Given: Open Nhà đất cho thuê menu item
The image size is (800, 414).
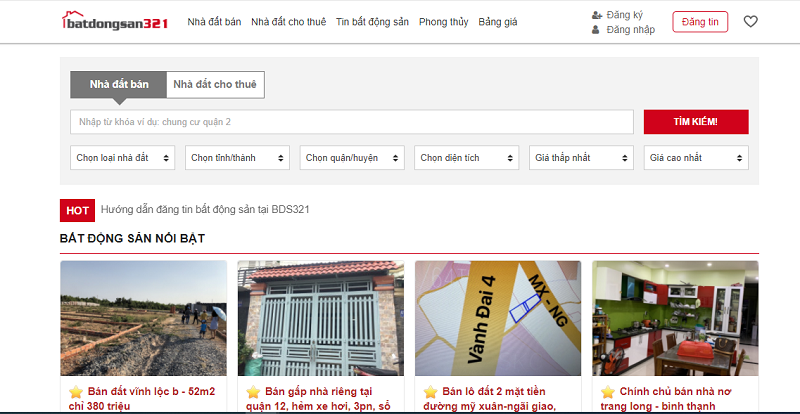Looking at the screenshot, I should [x=288, y=22].
